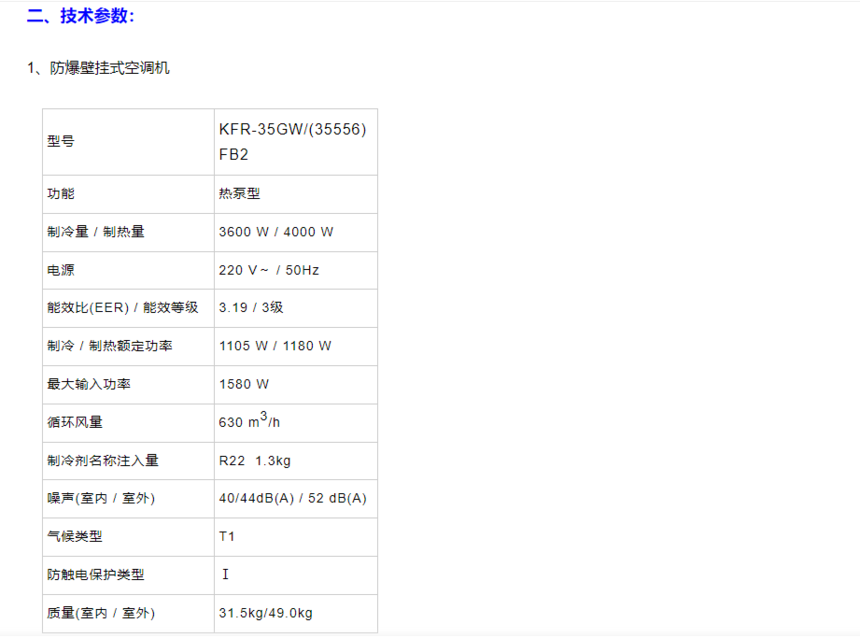This screenshot has height=638, width=860.
Task: Select the '型号' table cell
Action: pos(128,142)
